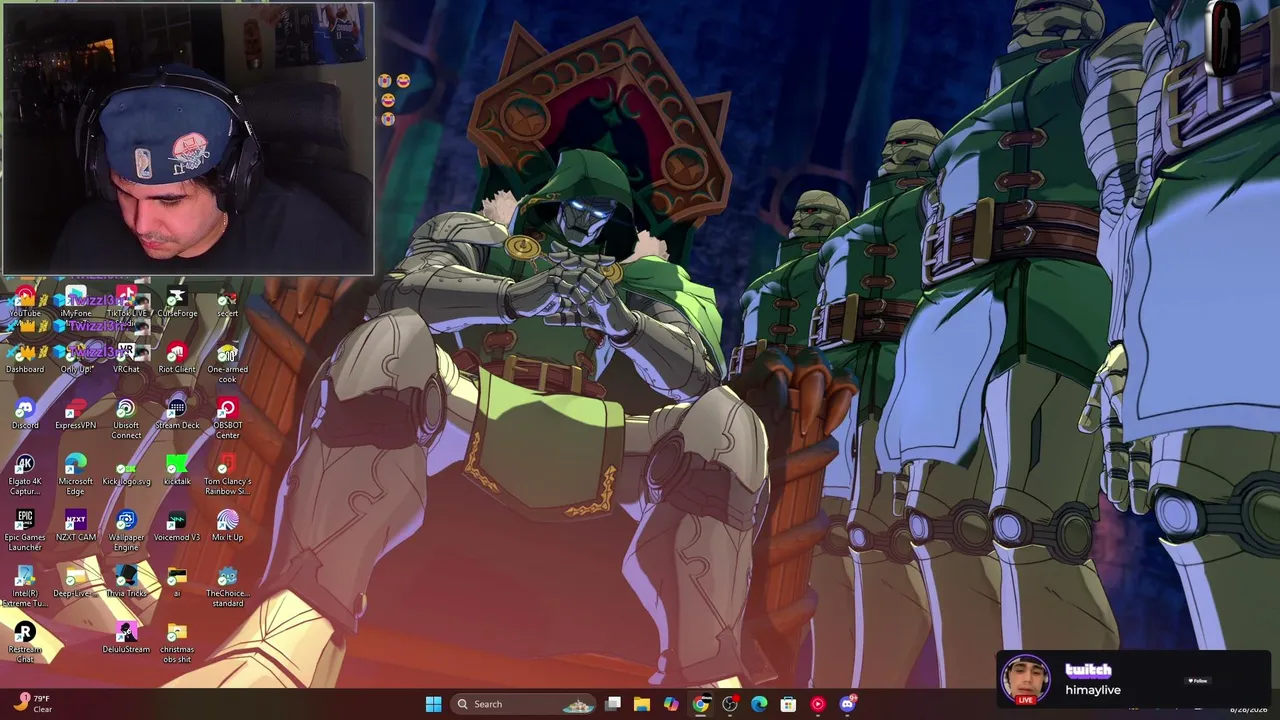The height and width of the screenshot is (720, 1280).
Task: Open the iMyFone desktop shortcut
Action: 76,301
